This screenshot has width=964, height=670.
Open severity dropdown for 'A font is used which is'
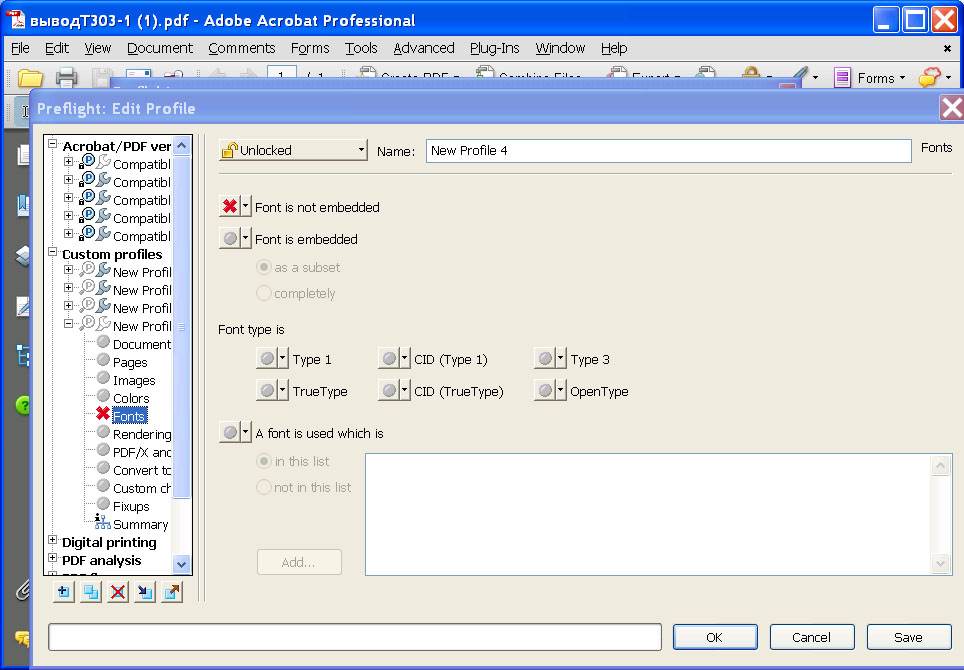pyautogui.click(x=245, y=432)
